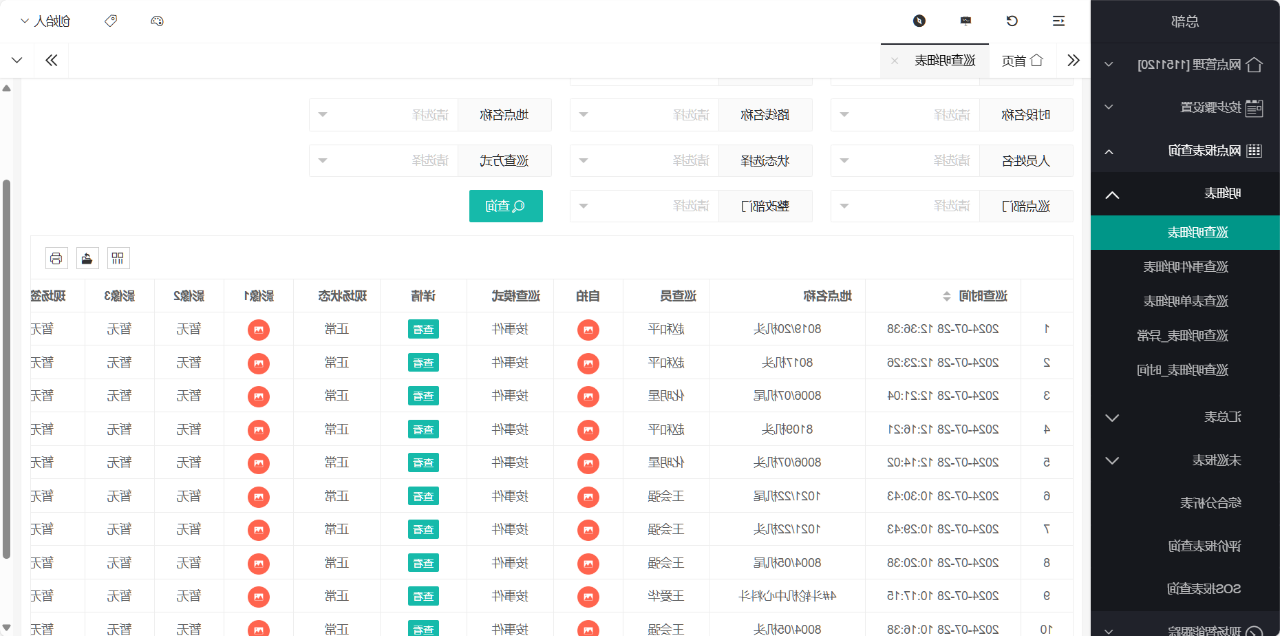Click the 查看 button in the first row
The width and height of the screenshot is (1280, 636).
click(423, 330)
